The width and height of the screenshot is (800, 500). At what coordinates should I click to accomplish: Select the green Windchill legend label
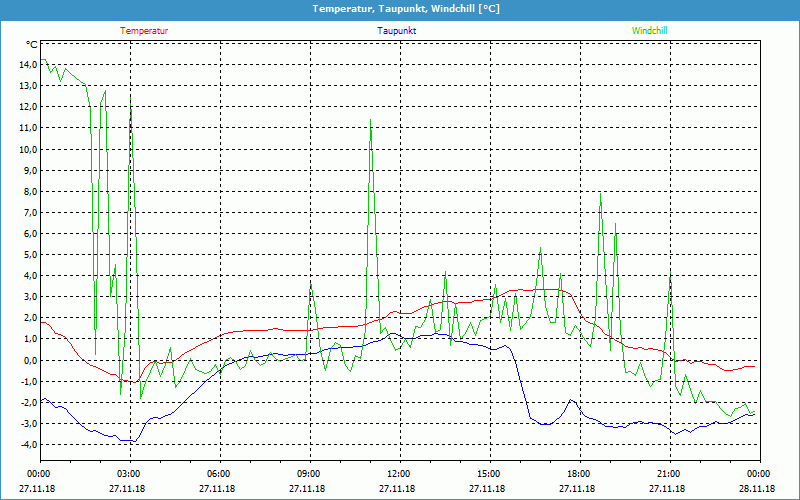click(x=649, y=31)
